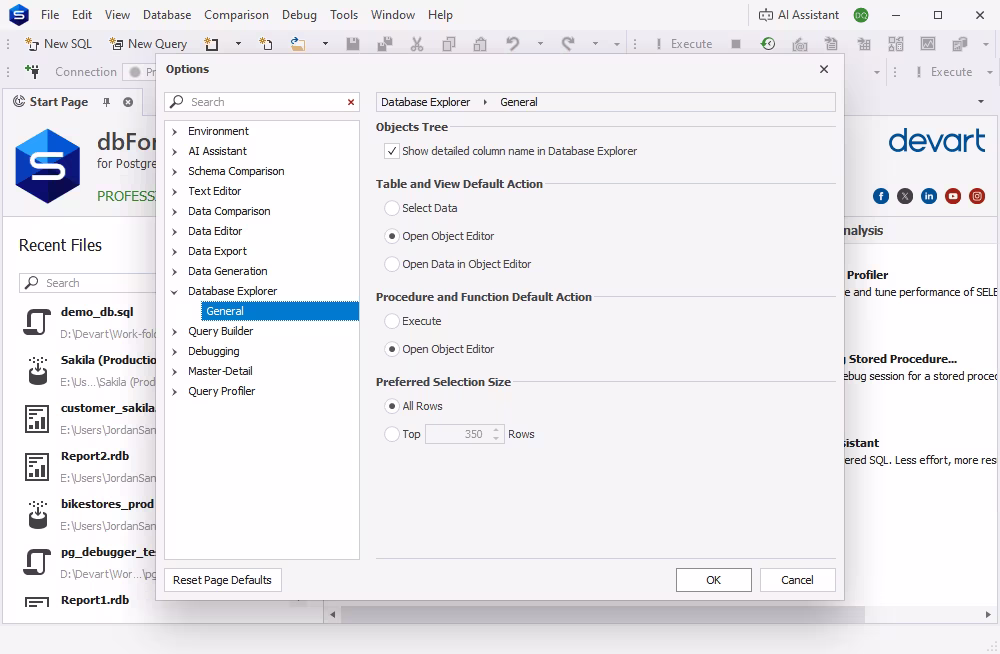This screenshot has width=1000, height=654.
Task: Click the Cut scissors icon
Action: click(417, 43)
